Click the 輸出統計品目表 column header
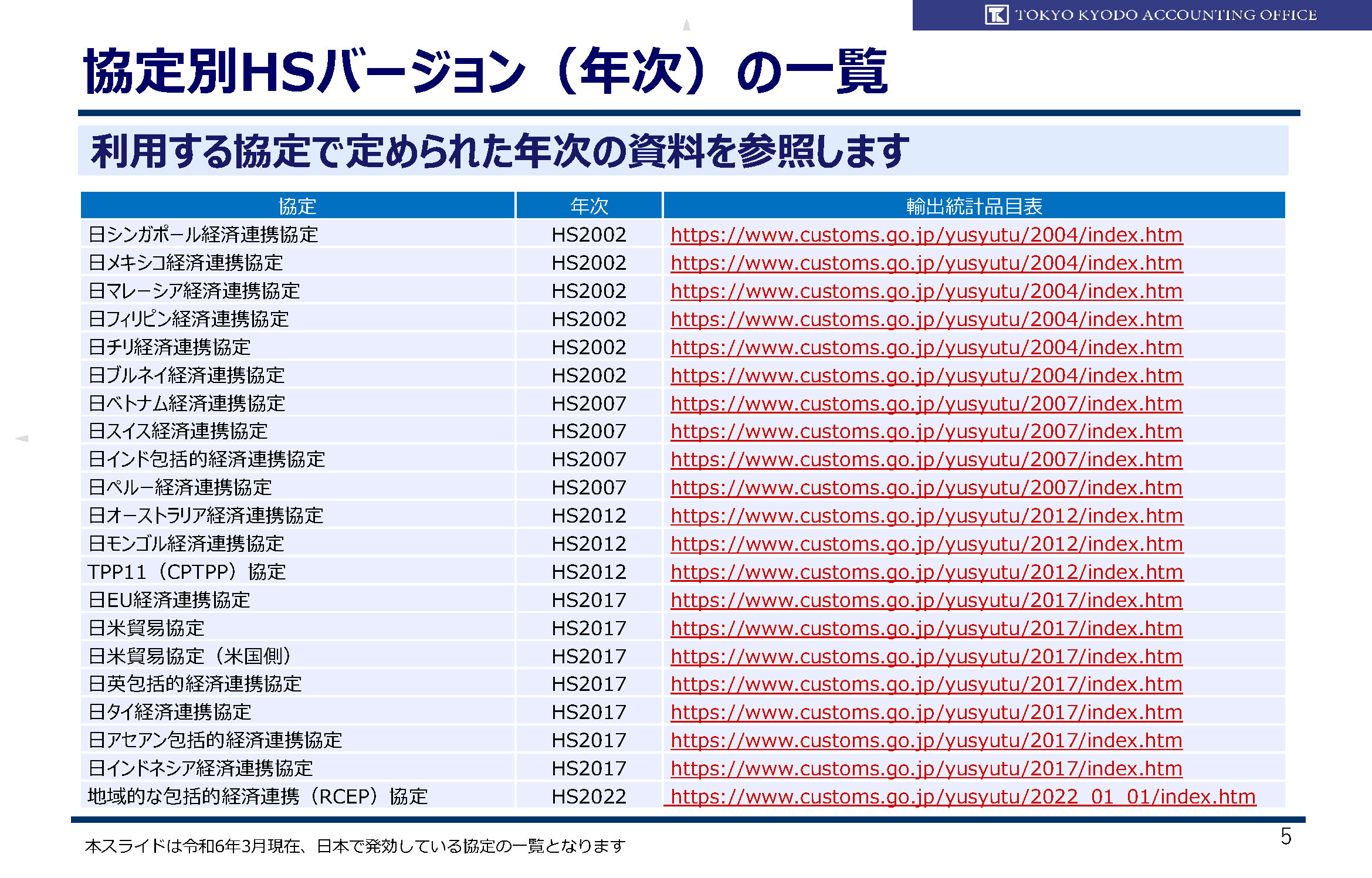The width and height of the screenshot is (1372, 878). [x=974, y=206]
